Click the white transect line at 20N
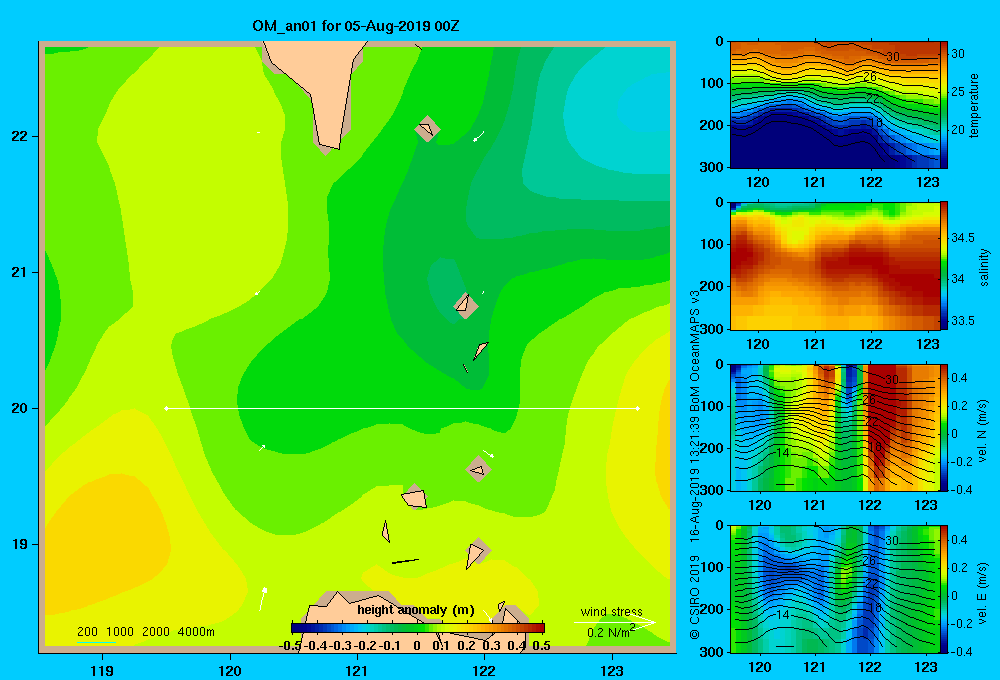The width and height of the screenshot is (1000, 680). point(402,408)
